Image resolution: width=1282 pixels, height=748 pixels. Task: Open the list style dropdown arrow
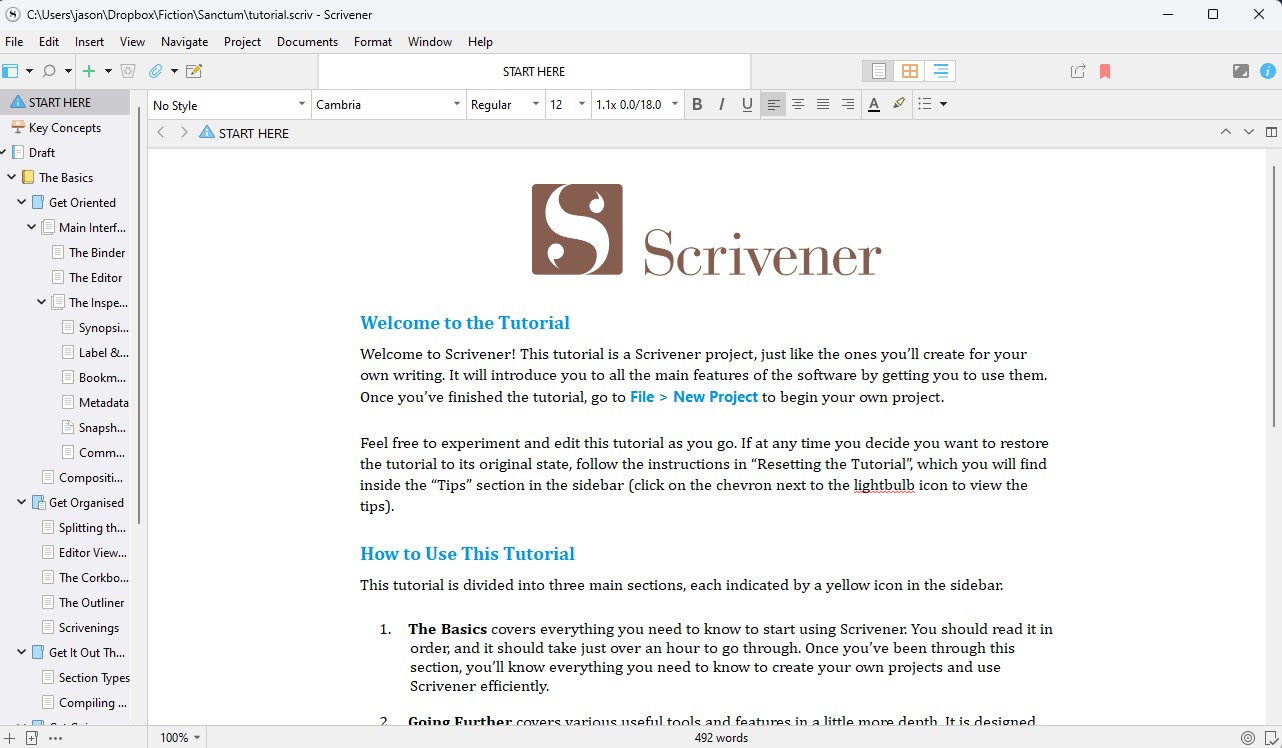943,104
